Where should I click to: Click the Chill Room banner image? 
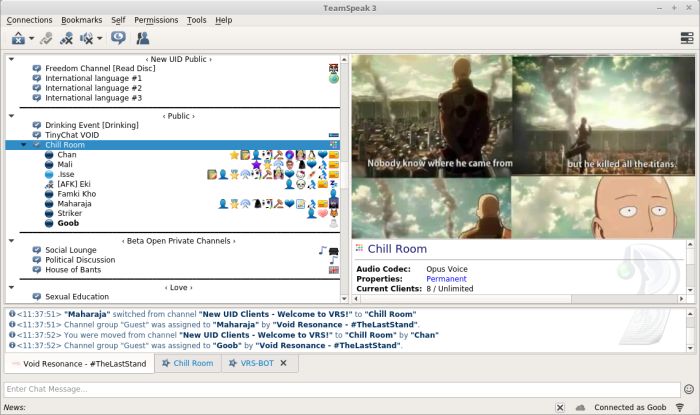tap(523, 147)
